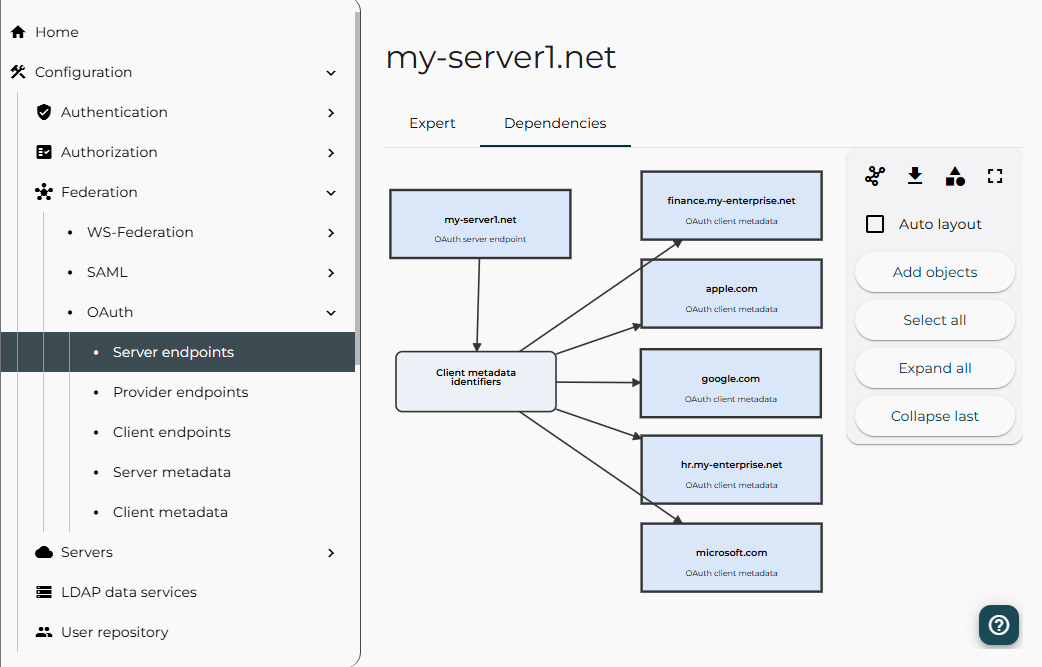Select the Client metadata identifiers node

tap(476, 381)
